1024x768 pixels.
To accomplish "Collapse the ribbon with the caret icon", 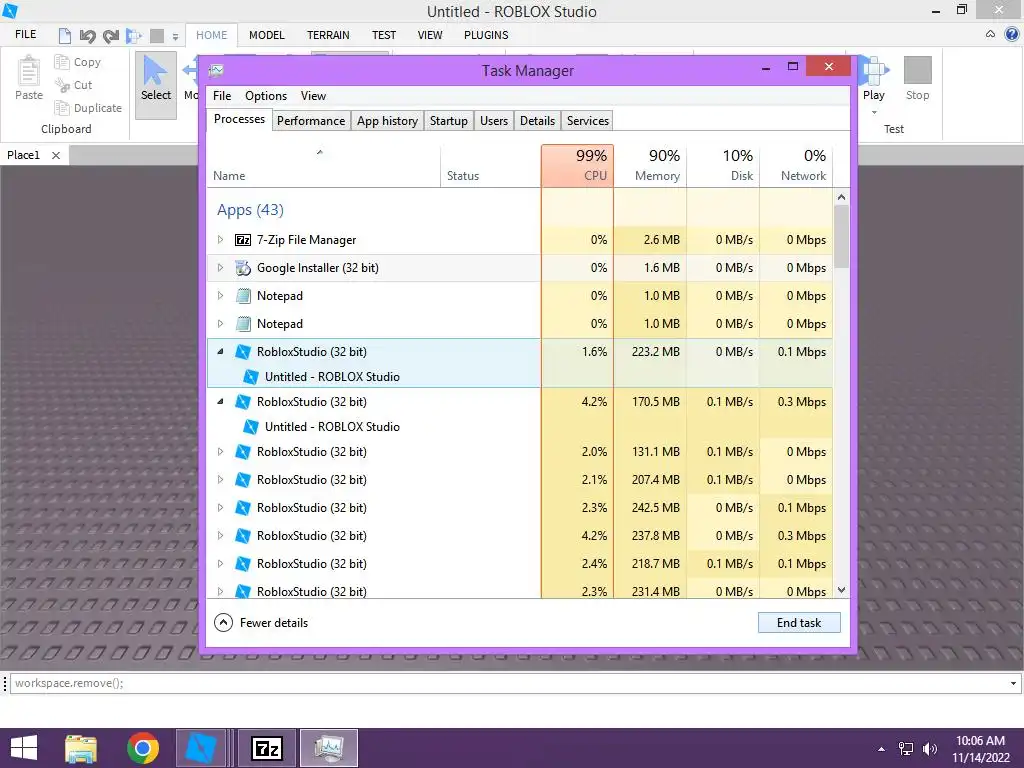I will (x=990, y=34).
